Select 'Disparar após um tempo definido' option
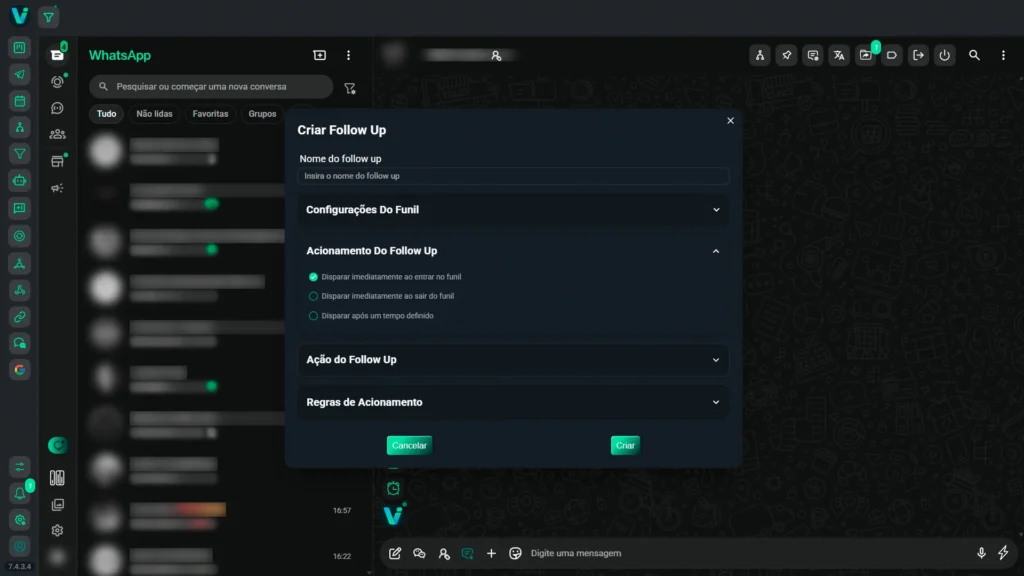Image resolution: width=1024 pixels, height=576 pixels. pyautogui.click(x=313, y=316)
